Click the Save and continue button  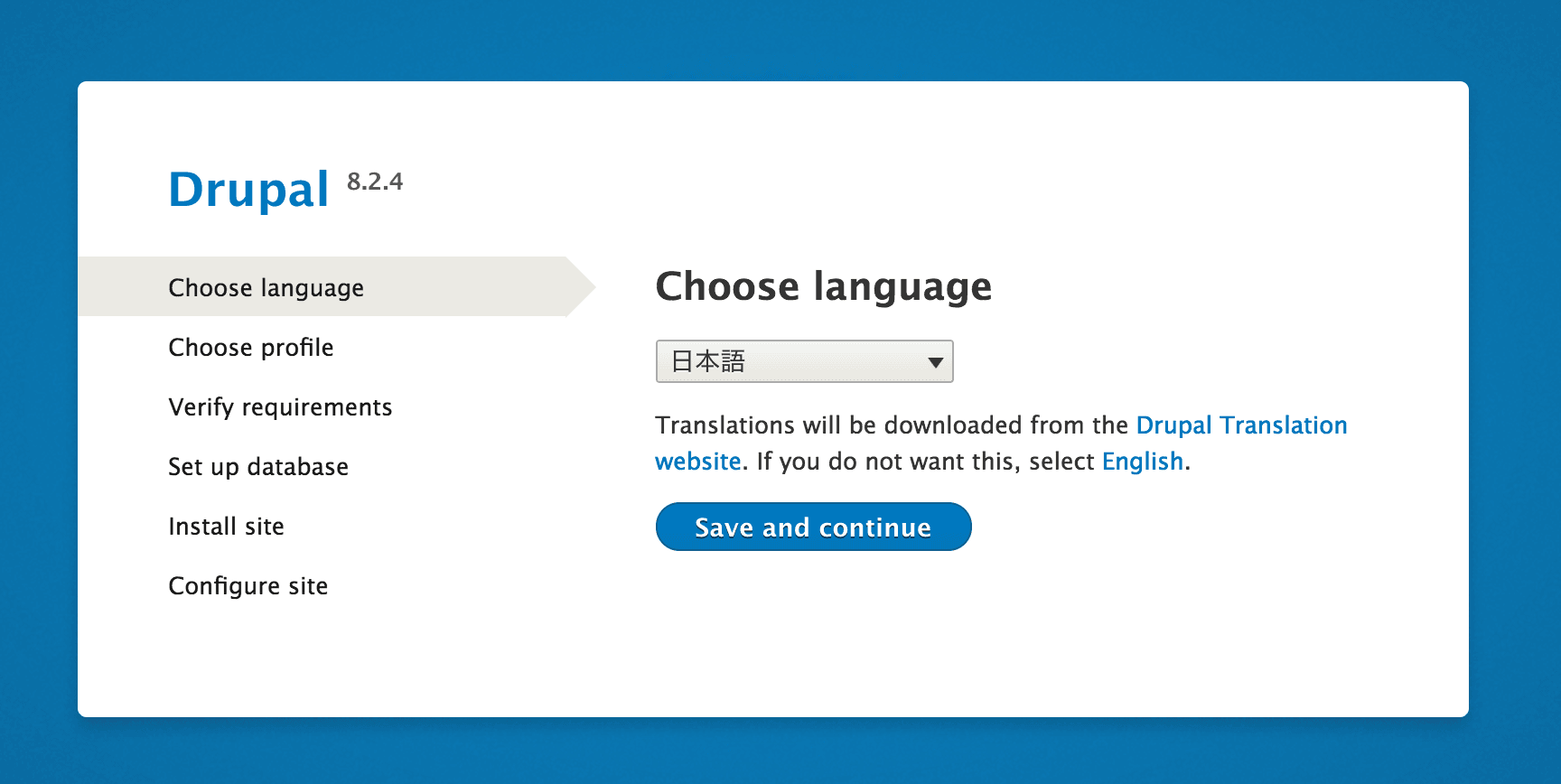pos(813,527)
